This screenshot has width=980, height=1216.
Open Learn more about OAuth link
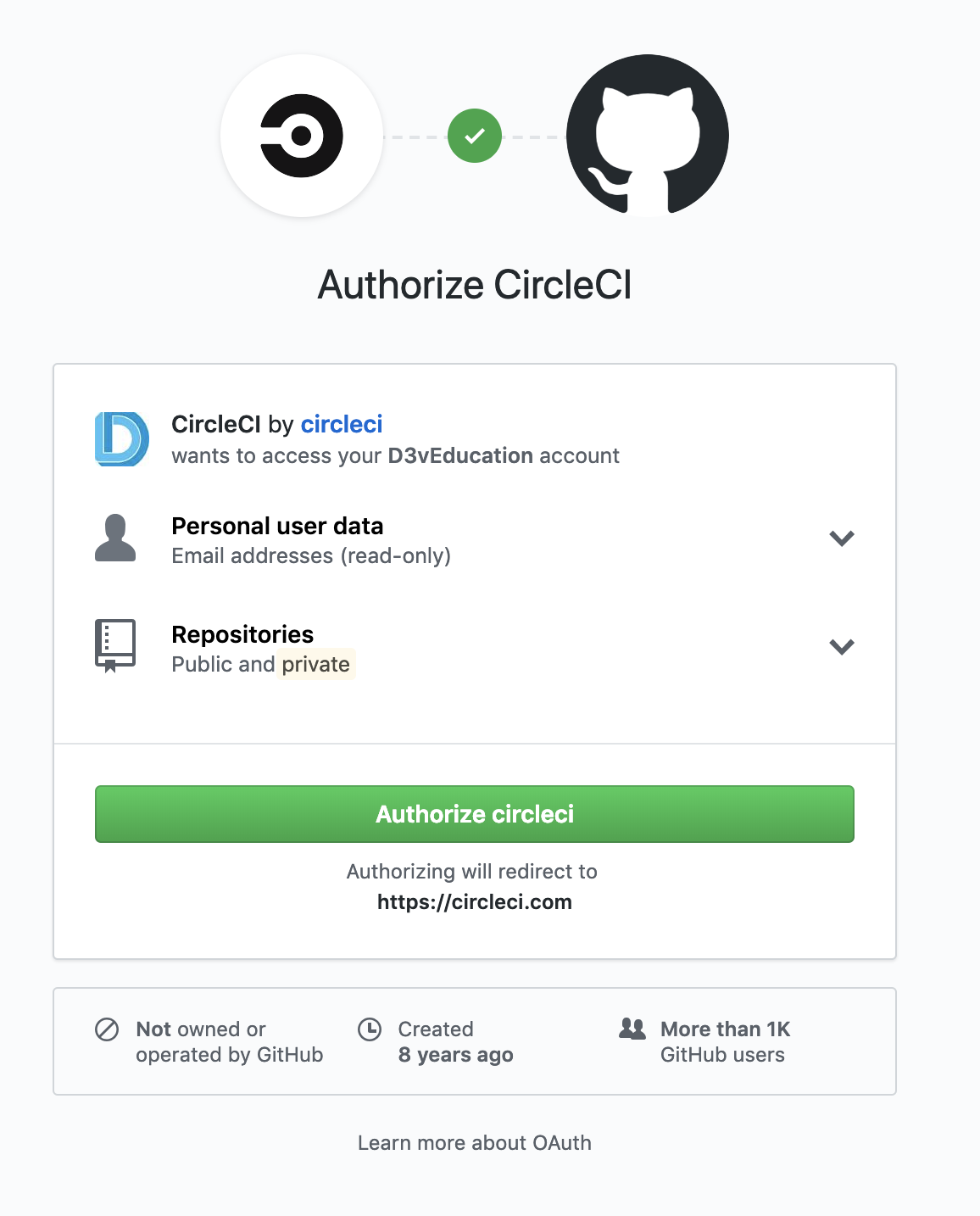(475, 1143)
